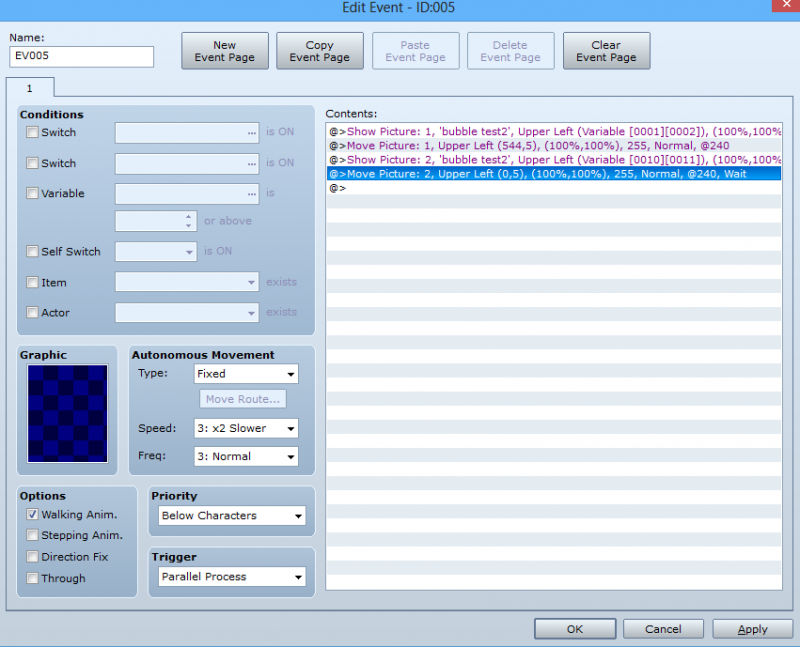Open the Self Switch dropdown

[156, 252]
